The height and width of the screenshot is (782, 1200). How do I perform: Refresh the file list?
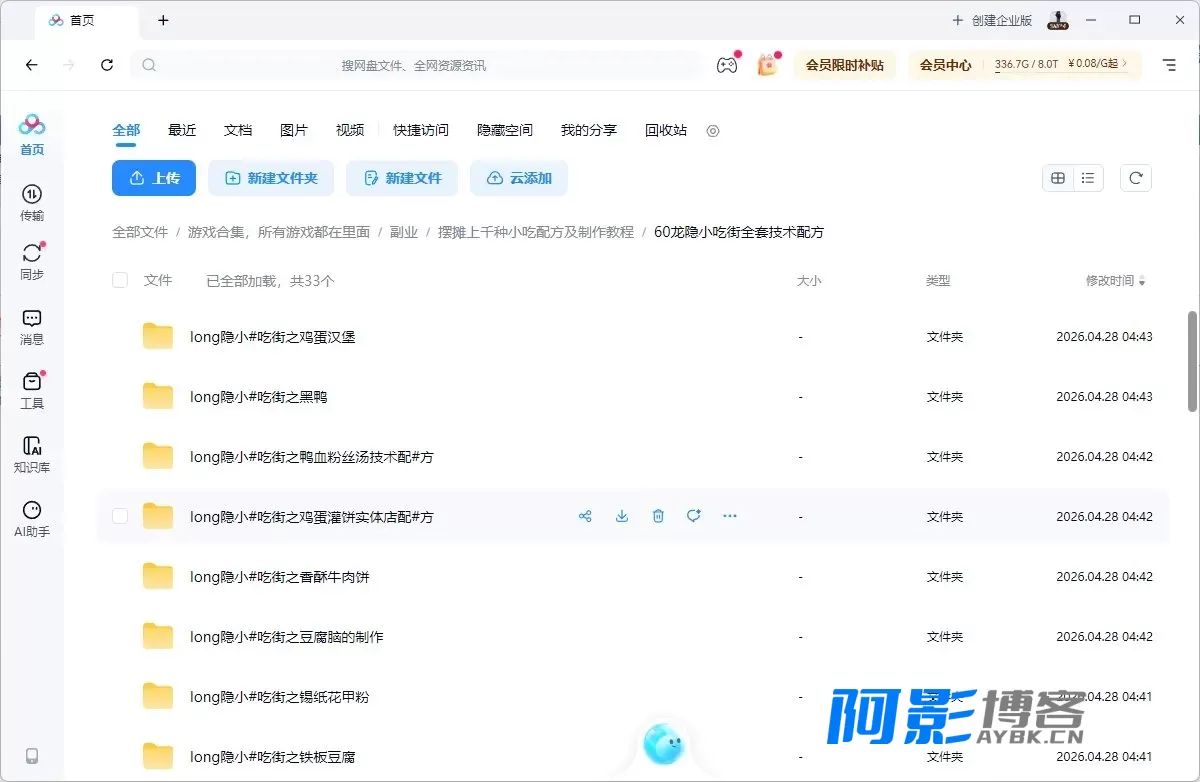(x=1136, y=178)
